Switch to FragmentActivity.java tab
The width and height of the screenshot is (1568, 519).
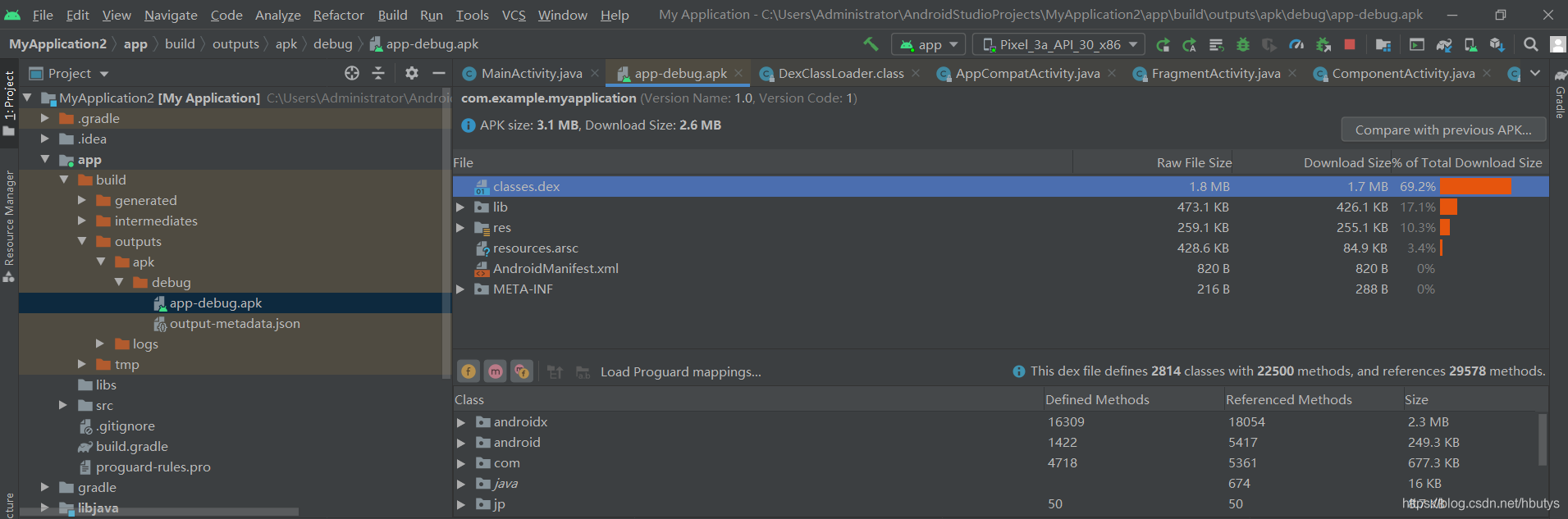pyautogui.click(x=1215, y=73)
